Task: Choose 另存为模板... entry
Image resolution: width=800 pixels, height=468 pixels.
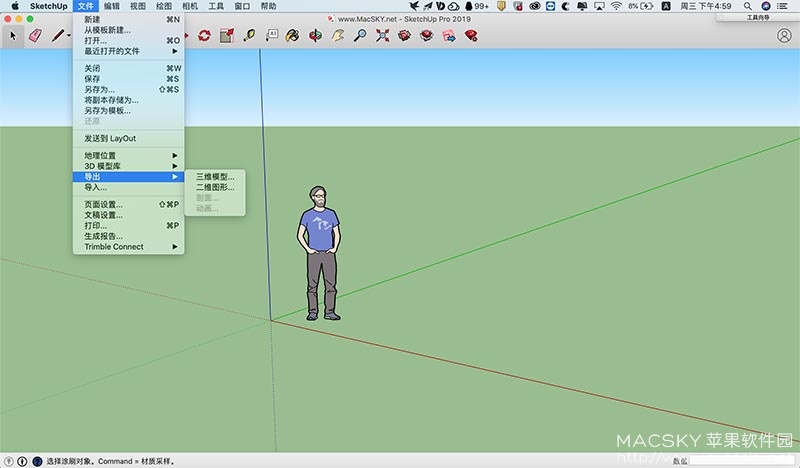Action: point(128,110)
